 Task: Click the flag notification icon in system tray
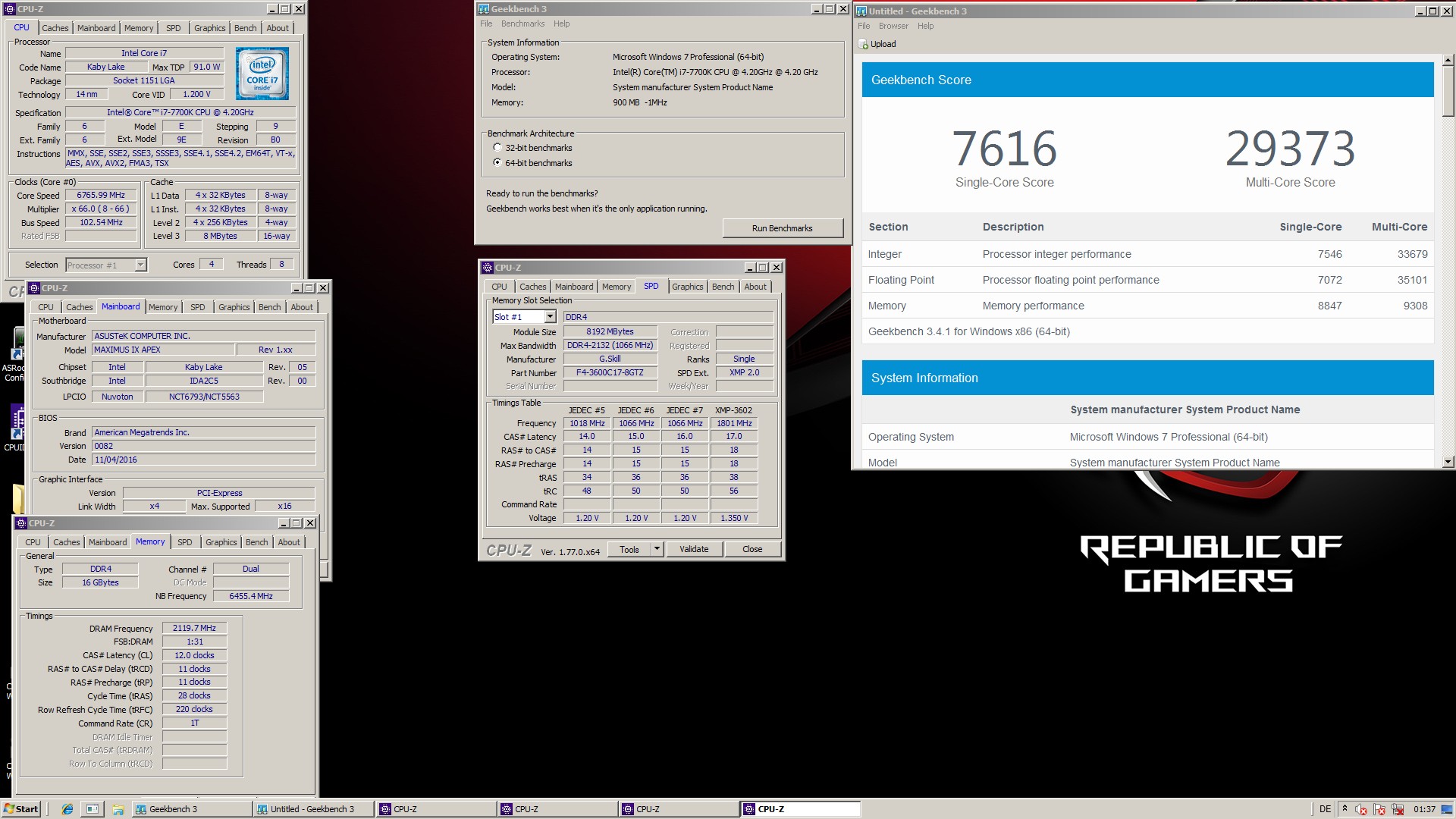coord(1379,809)
